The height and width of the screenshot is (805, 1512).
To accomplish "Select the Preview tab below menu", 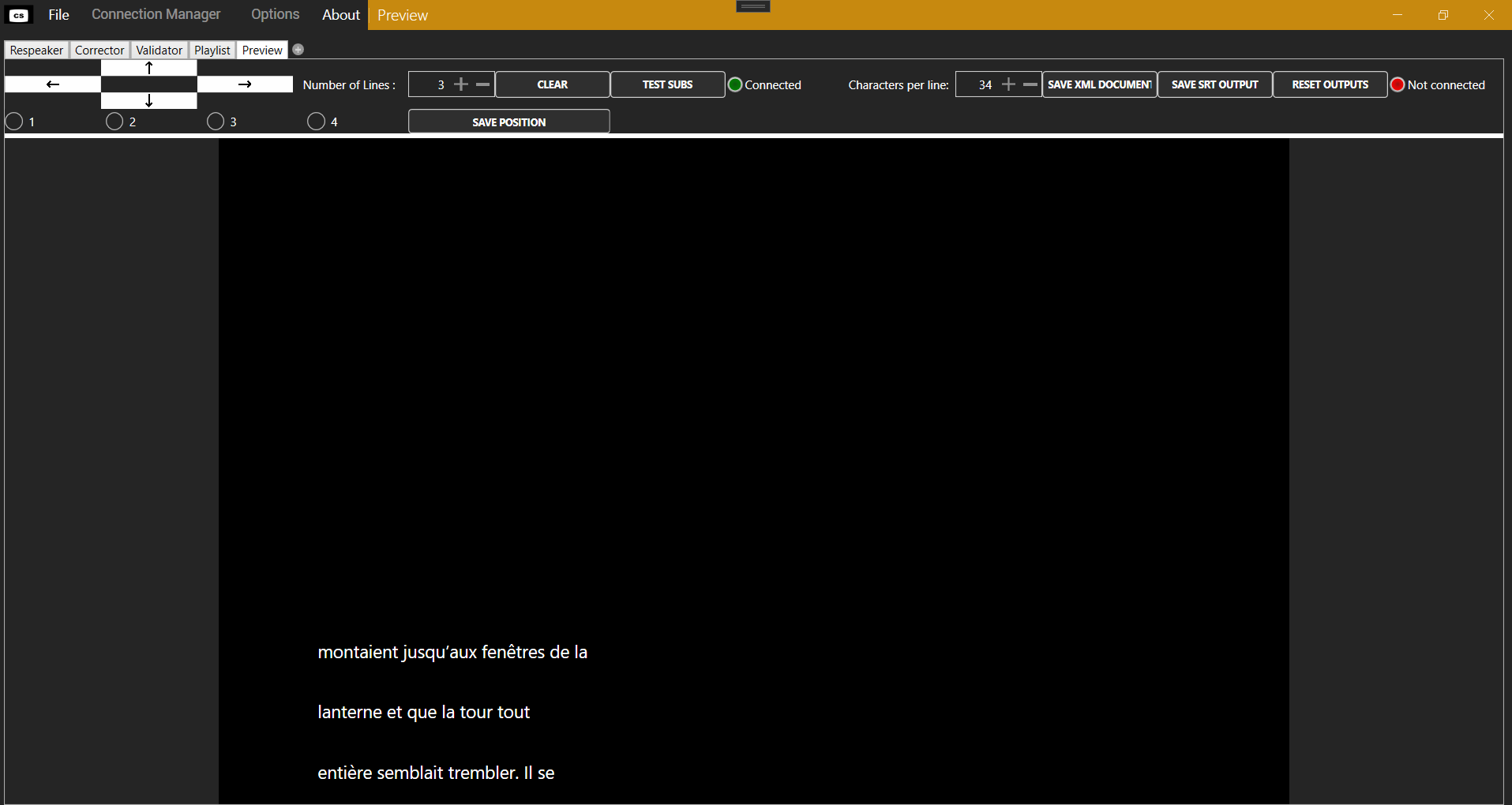I will pos(262,50).
